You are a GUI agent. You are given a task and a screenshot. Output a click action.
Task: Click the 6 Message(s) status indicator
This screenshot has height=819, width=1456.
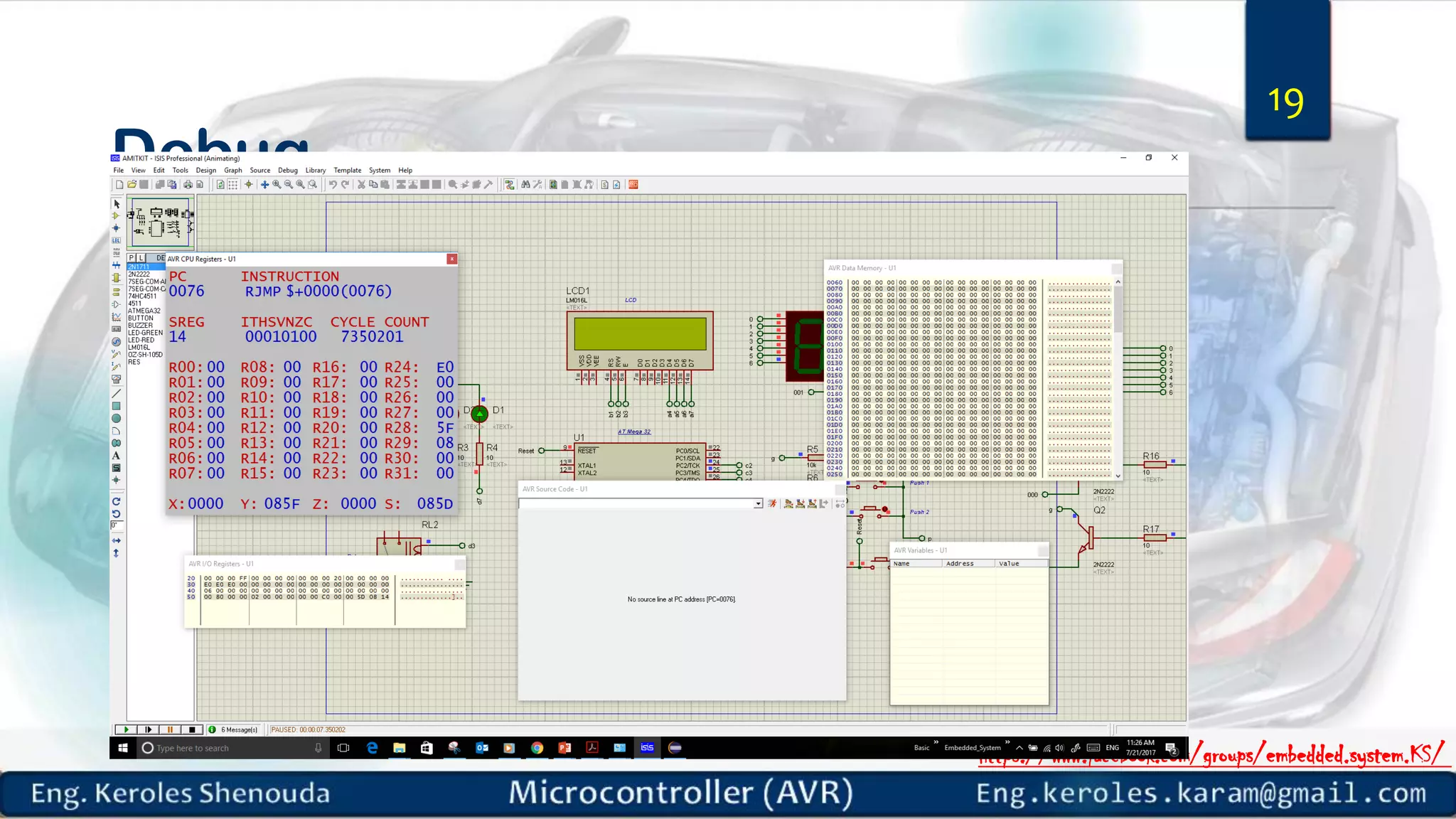click(x=233, y=729)
